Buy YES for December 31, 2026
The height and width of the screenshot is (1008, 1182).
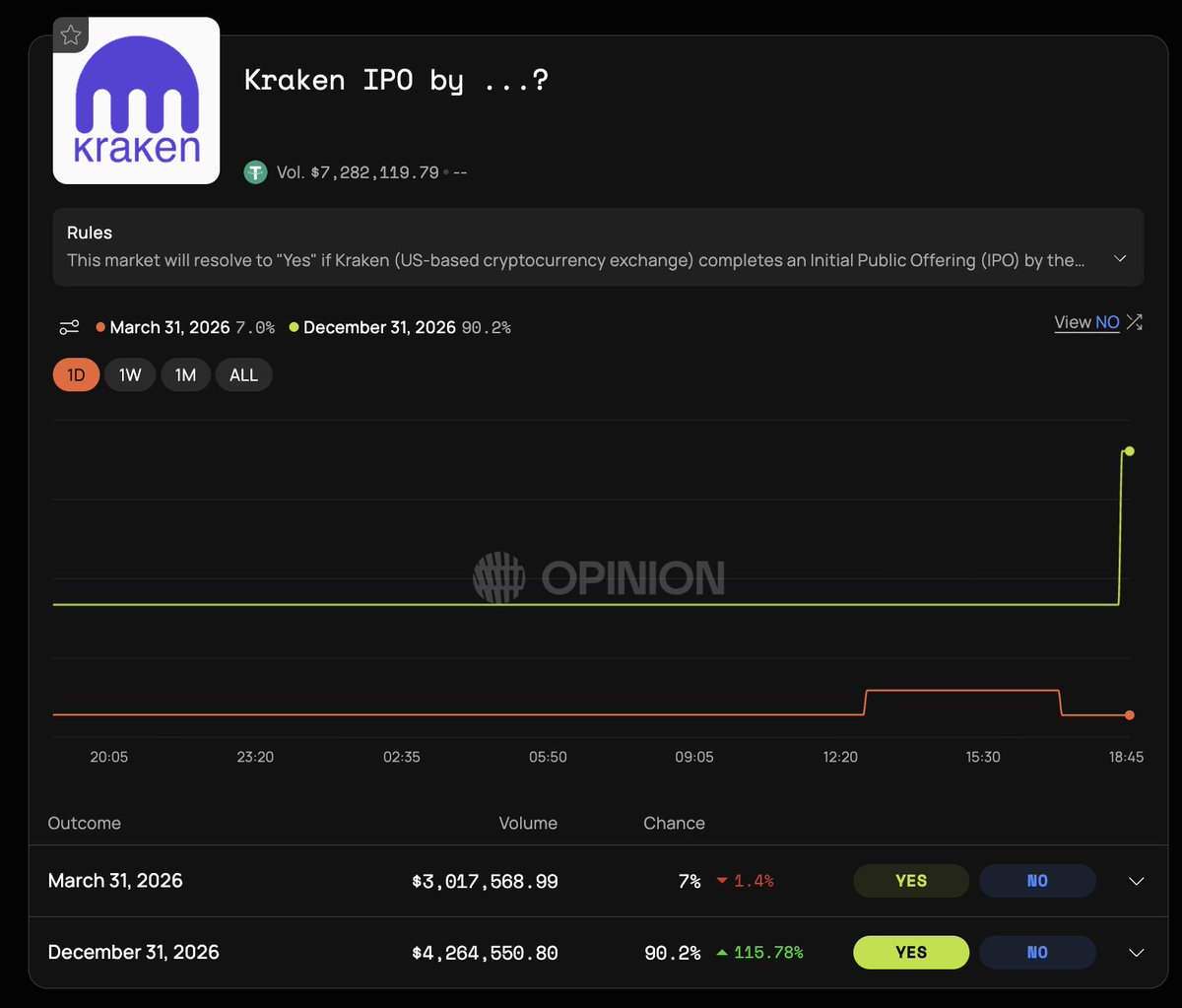[x=911, y=953]
